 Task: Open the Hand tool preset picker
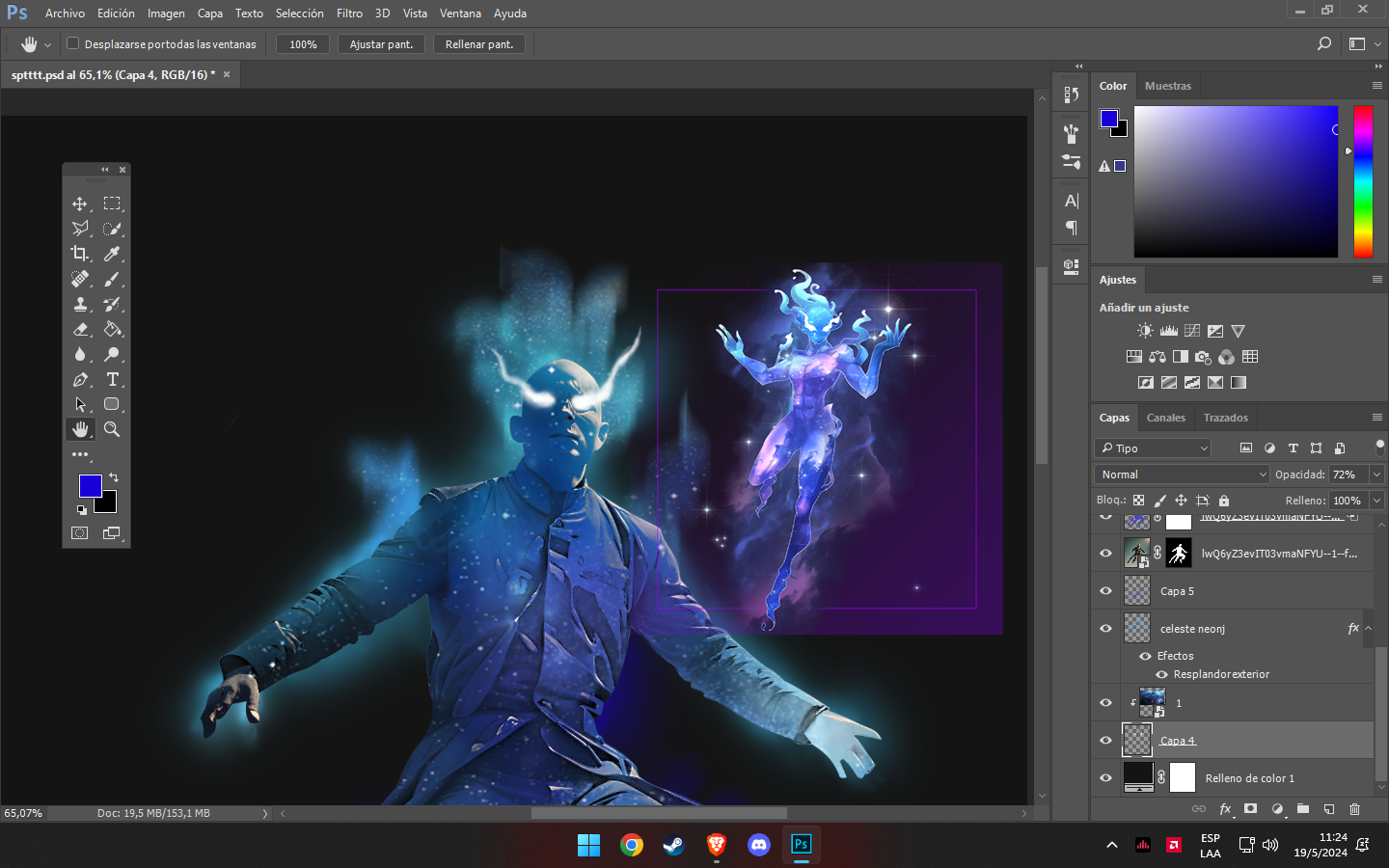(47, 44)
